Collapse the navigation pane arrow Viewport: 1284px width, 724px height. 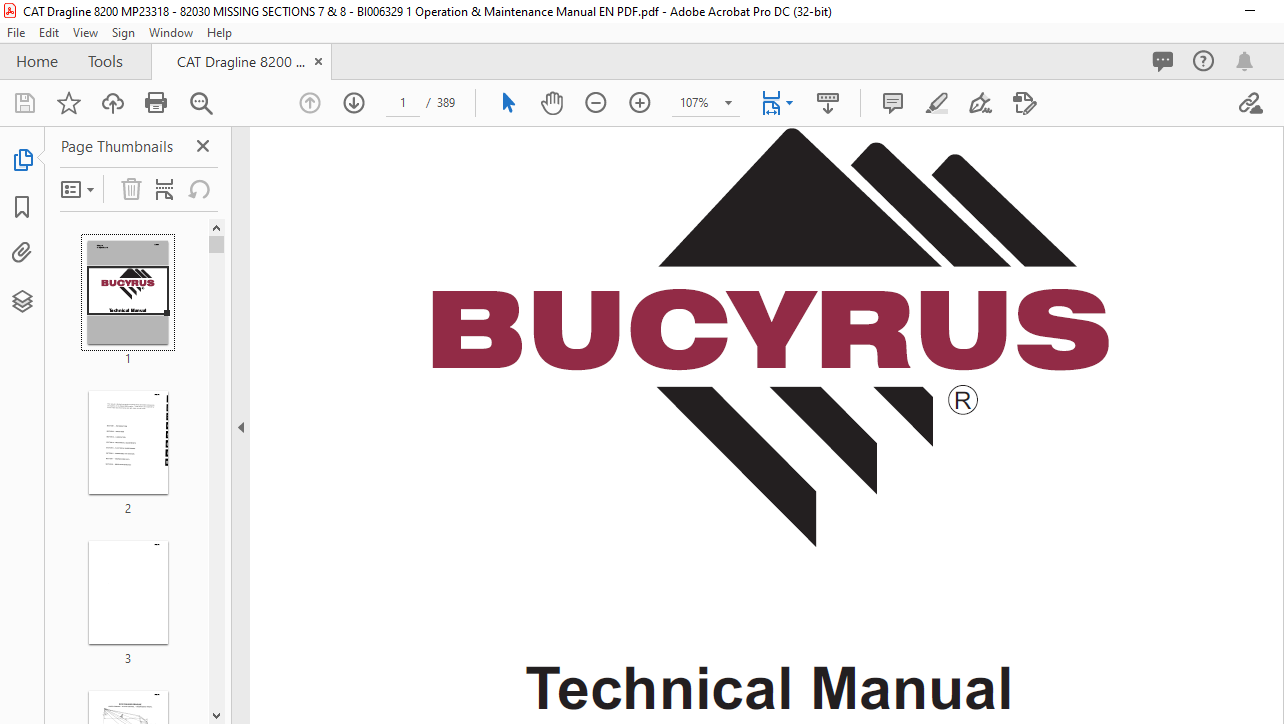coord(240,427)
